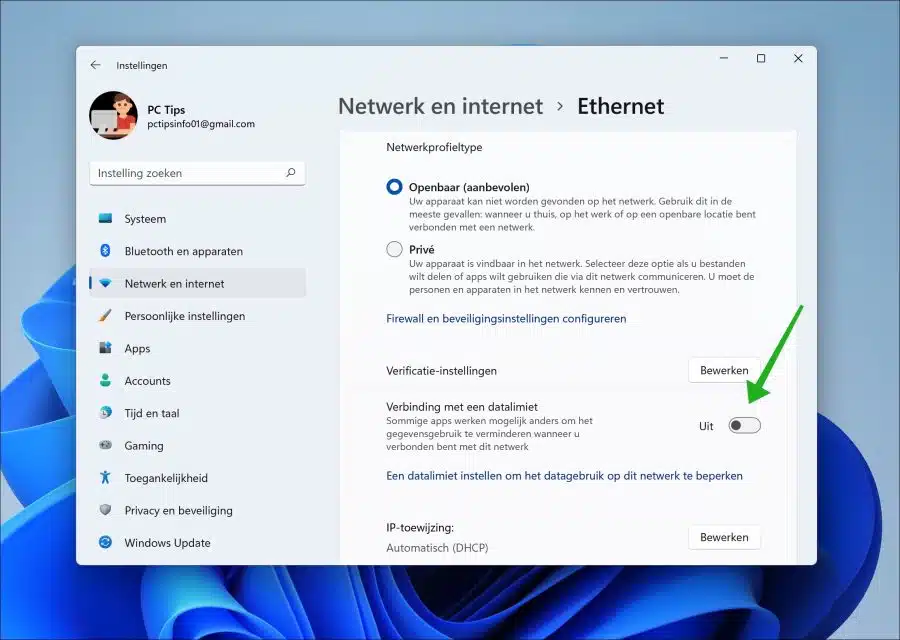The width and height of the screenshot is (900, 640).
Task: Open the Apps sidebar icon
Action: tap(105, 348)
